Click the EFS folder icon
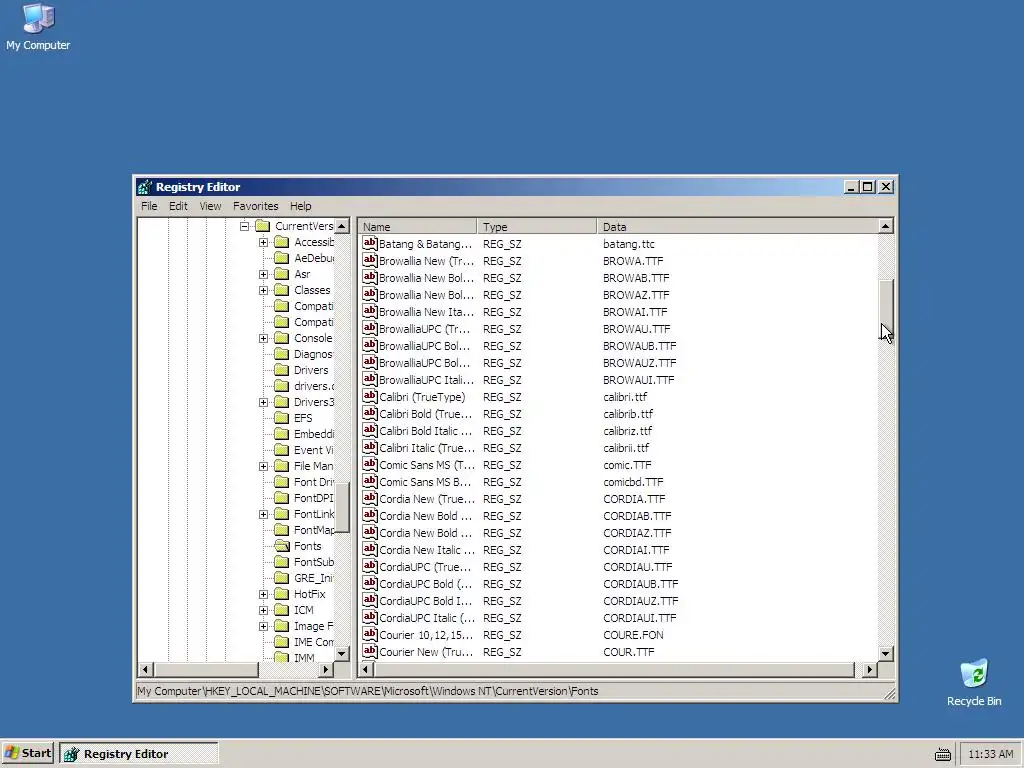Viewport: 1024px width, 768px height. 281,418
